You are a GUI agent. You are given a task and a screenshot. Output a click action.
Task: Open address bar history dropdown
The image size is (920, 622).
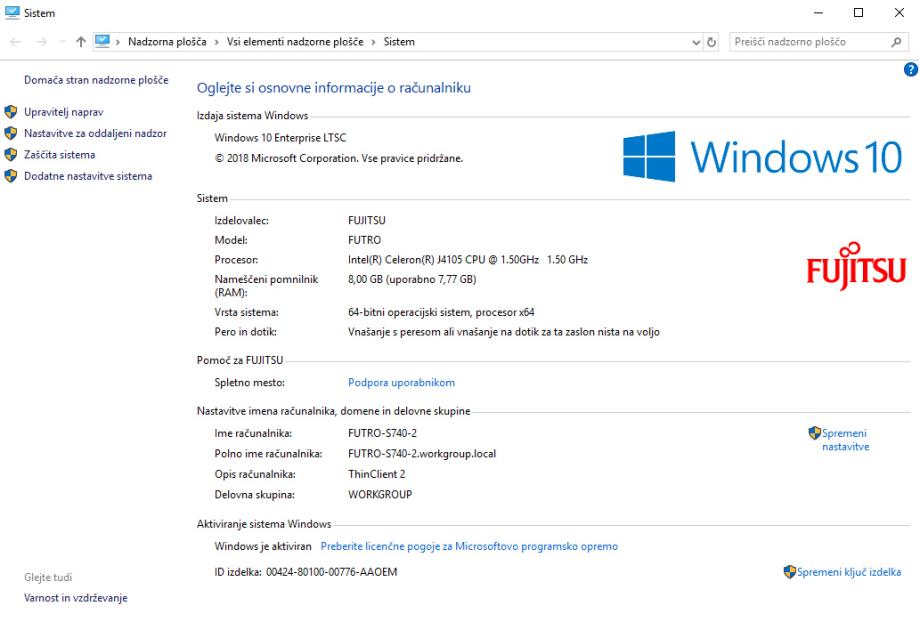click(x=696, y=42)
